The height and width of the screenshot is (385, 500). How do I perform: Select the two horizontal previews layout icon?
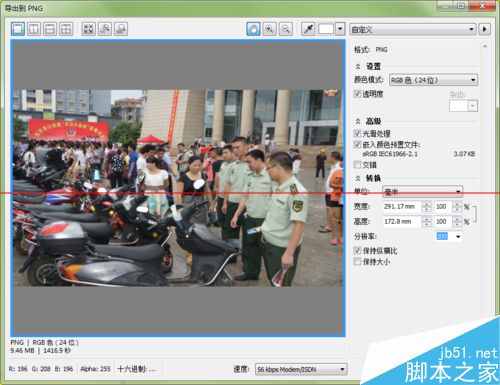[x=50, y=29]
